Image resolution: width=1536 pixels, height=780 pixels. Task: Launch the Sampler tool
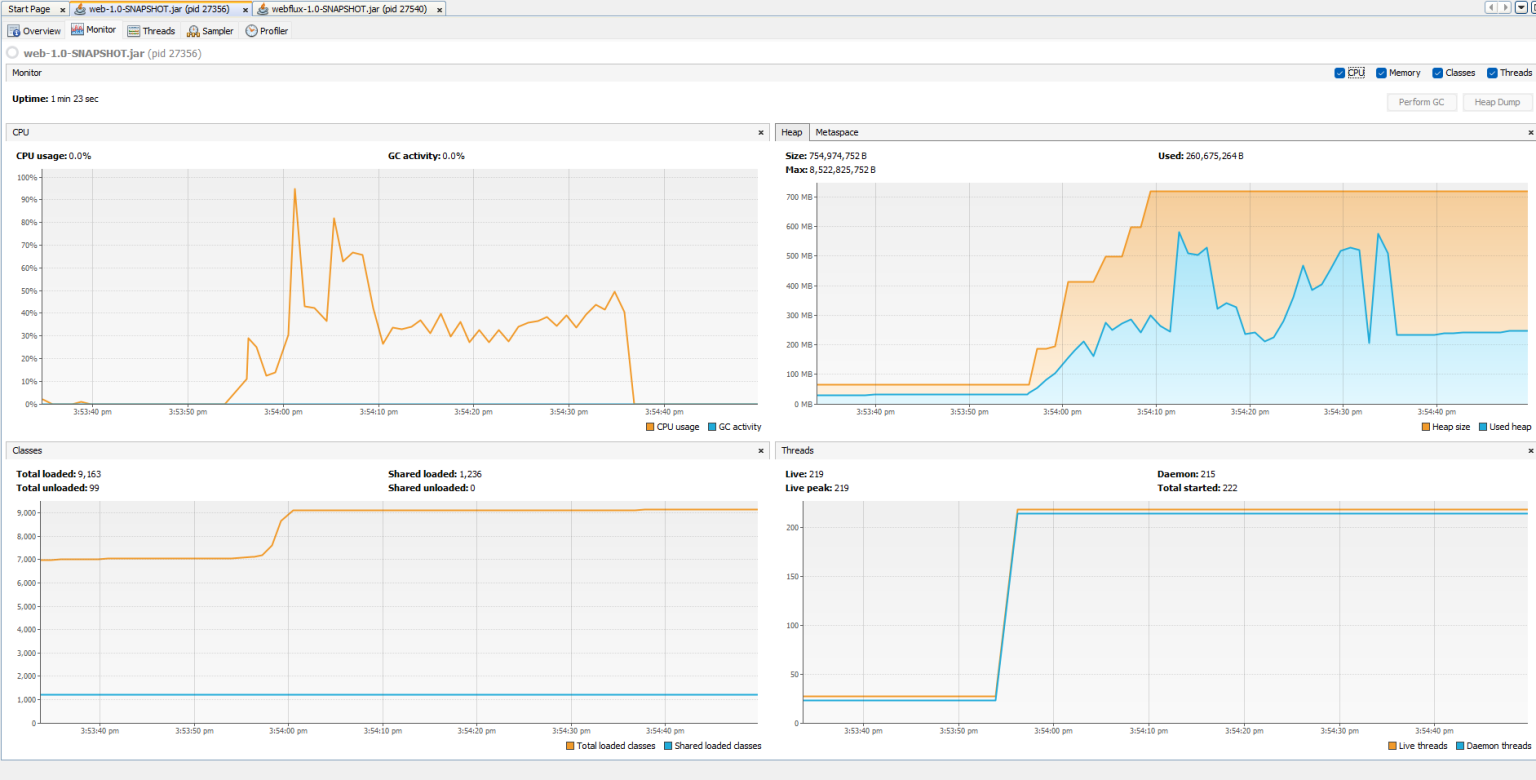click(x=209, y=30)
